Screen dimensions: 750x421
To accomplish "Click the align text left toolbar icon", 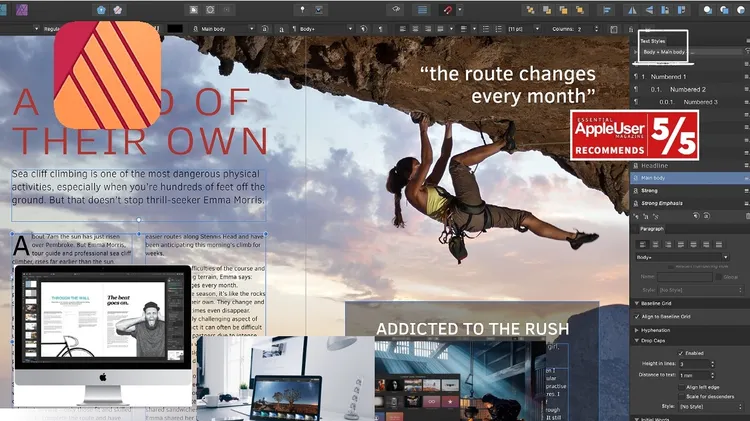I will [403, 29].
